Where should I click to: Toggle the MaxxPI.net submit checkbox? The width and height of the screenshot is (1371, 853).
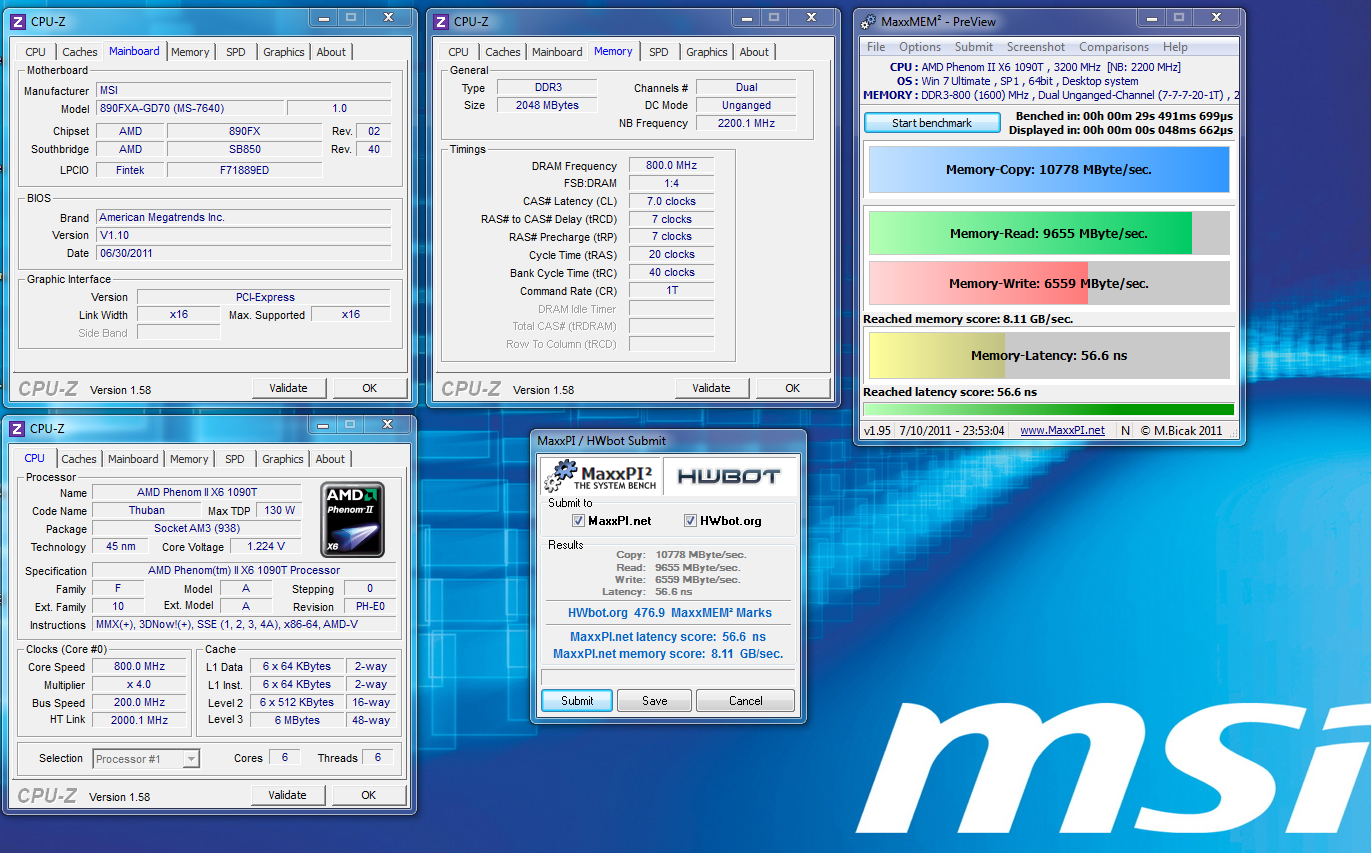(x=577, y=521)
